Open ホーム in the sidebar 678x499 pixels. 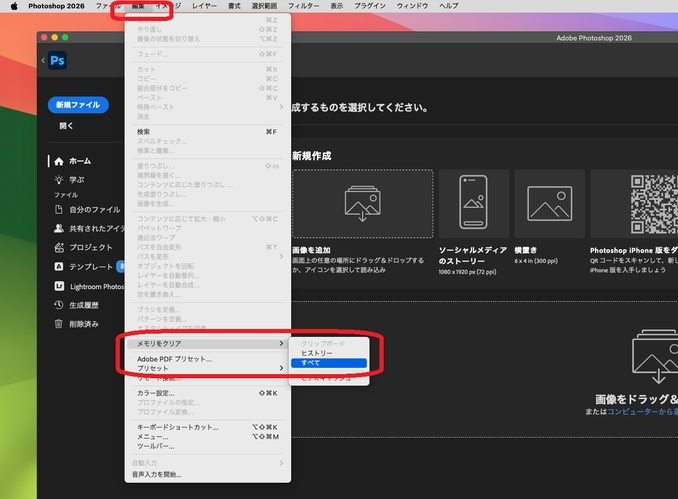(x=80, y=161)
